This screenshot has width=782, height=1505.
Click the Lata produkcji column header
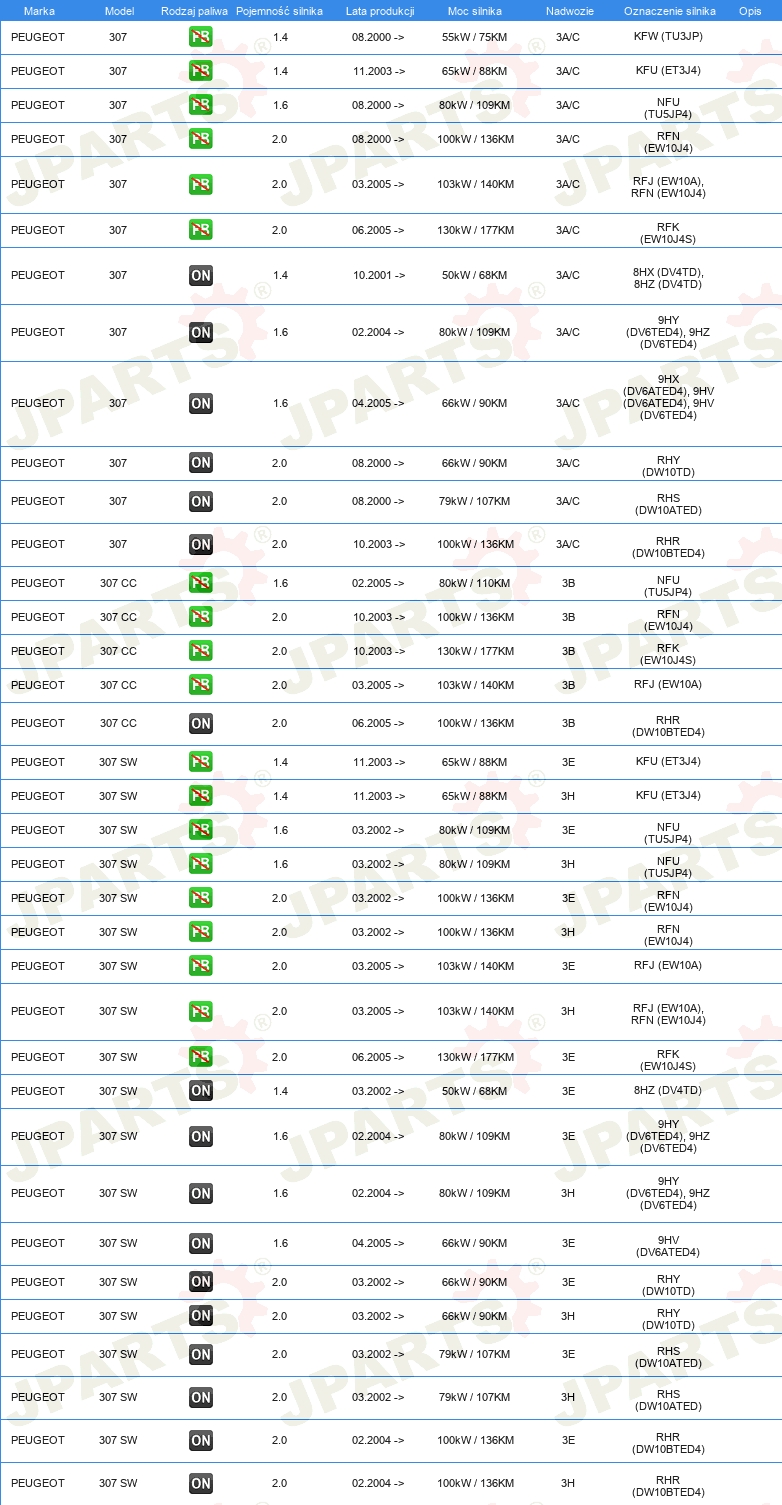380,11
